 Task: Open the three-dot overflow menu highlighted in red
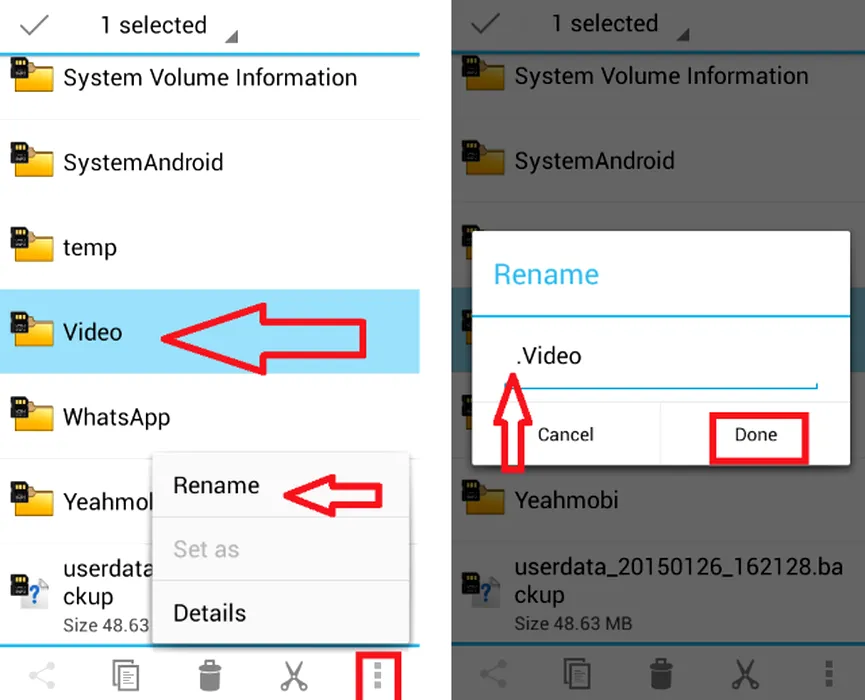point(377,675)
